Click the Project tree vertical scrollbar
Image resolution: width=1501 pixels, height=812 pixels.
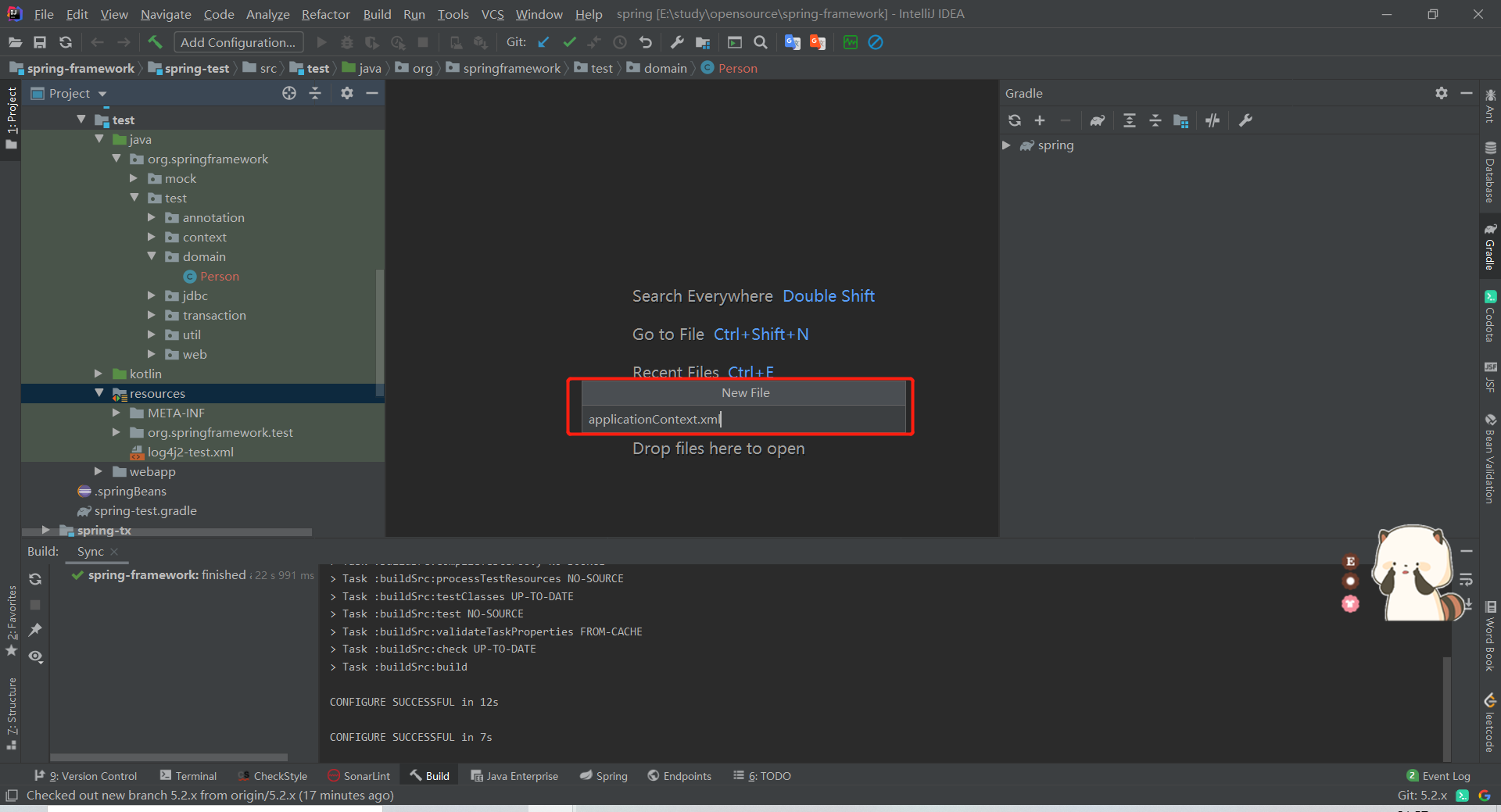pos(380,332)
